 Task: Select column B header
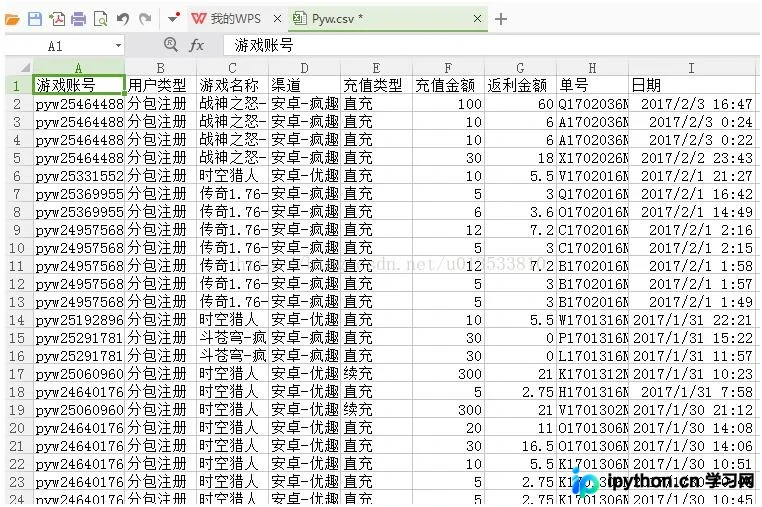click(160, 68)
